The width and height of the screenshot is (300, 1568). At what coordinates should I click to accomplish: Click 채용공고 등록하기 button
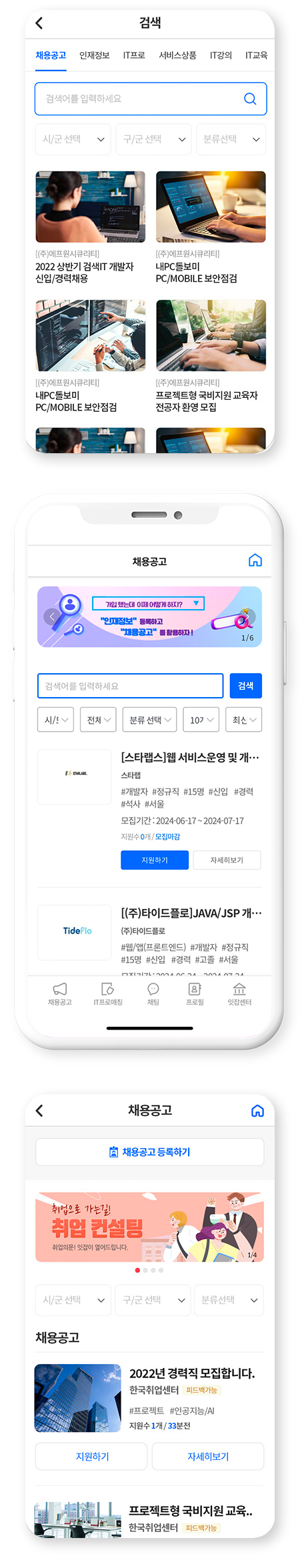(149, 1152)
